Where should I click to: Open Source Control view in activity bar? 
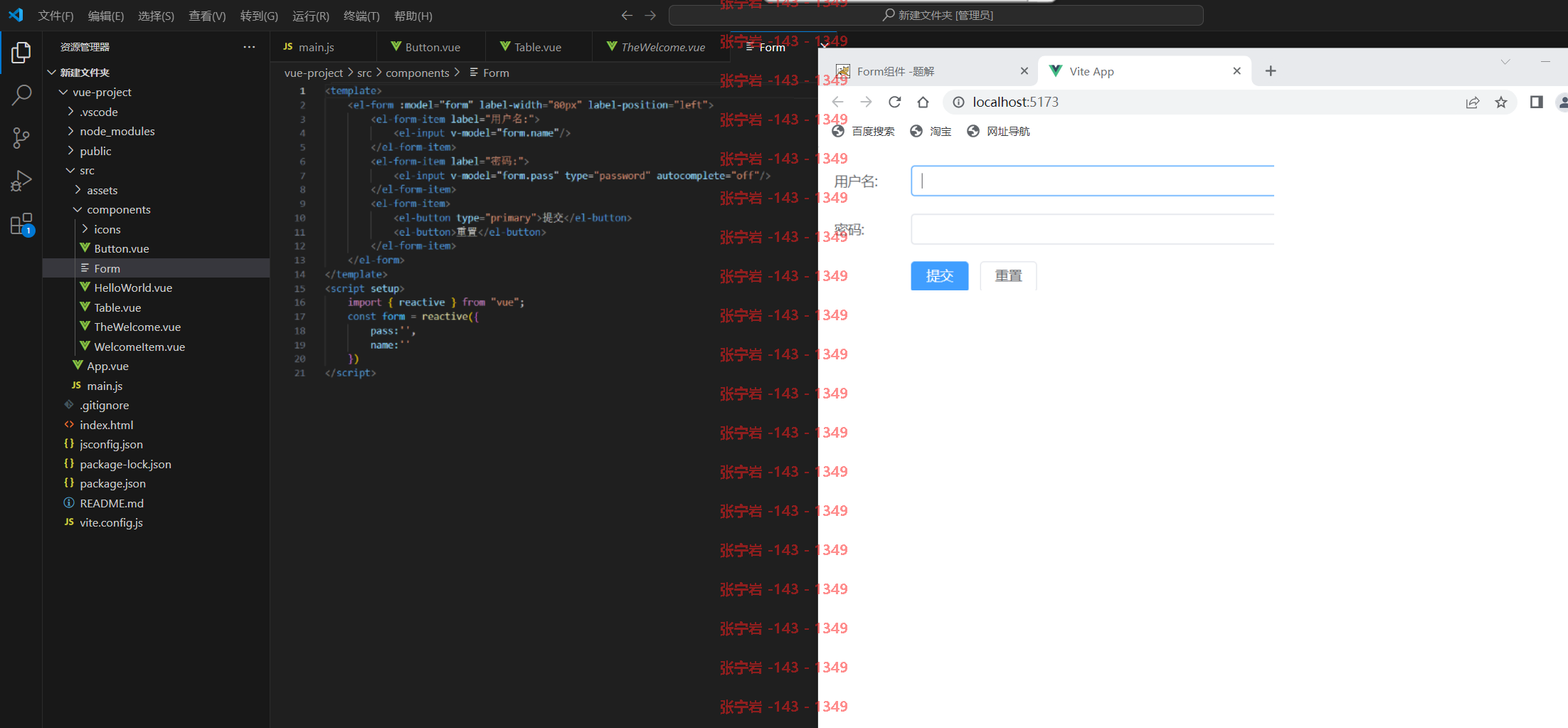click(x=21, y=138)
